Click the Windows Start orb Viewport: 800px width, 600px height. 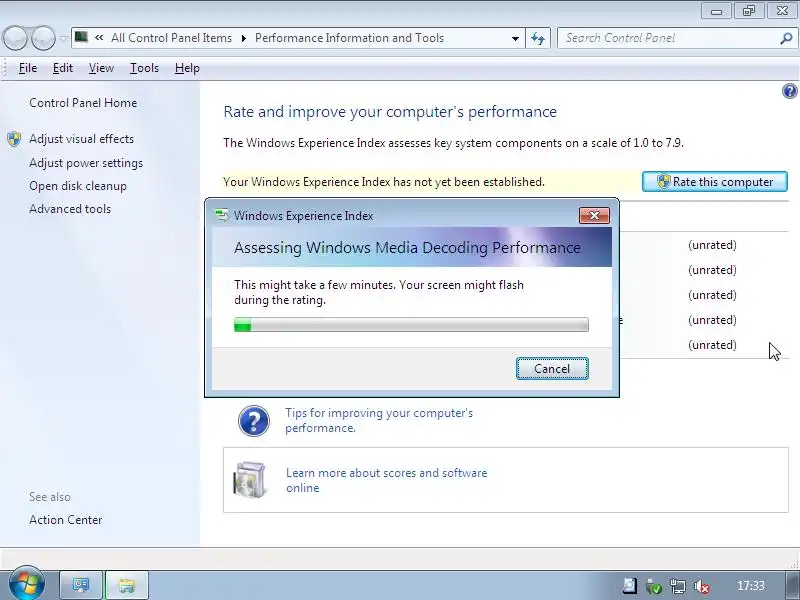[26, 584]
